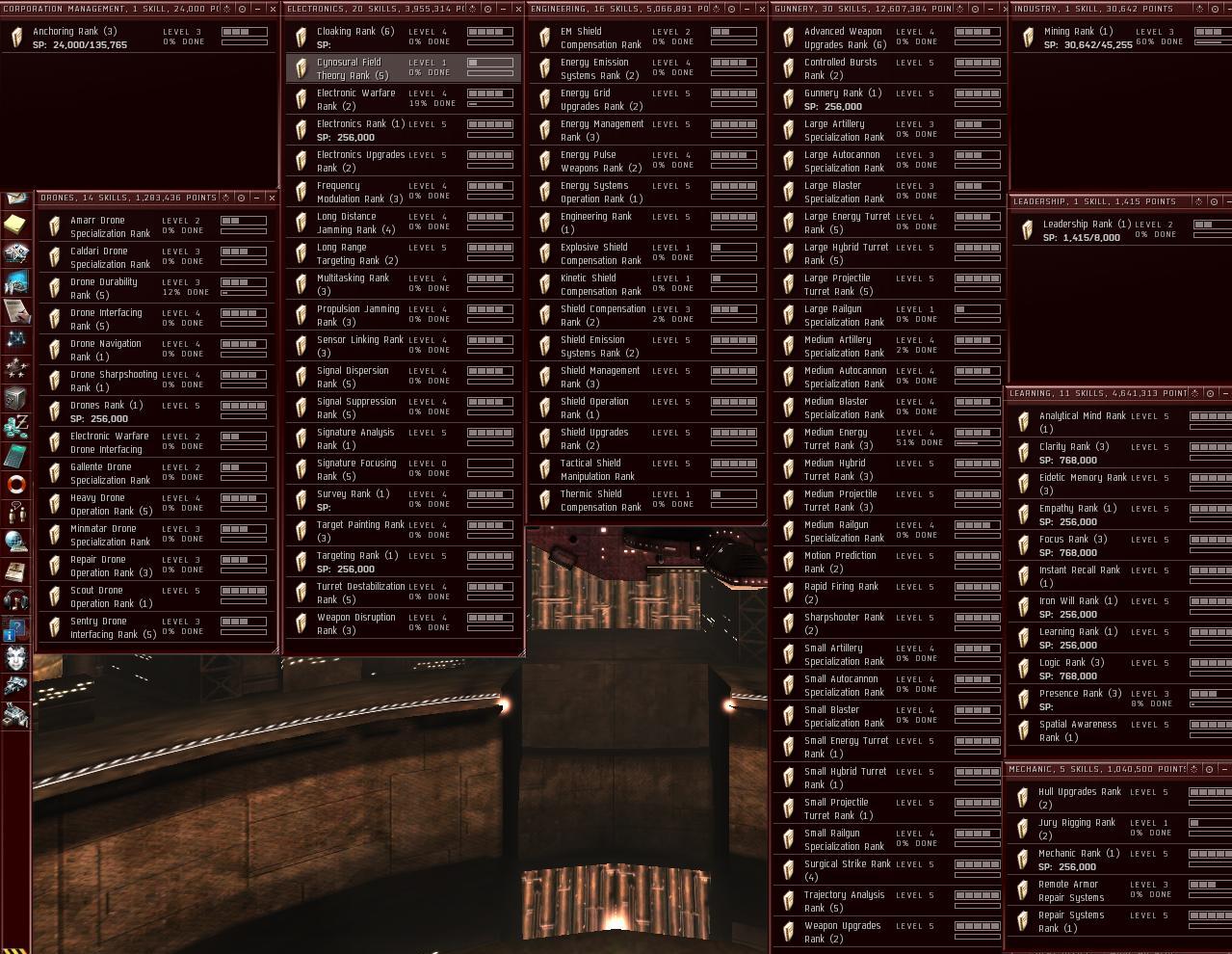Open the blue question-mark Help icon
Image resolution: width=1232 pixels, height=954 pixels.
pos(15,629)
